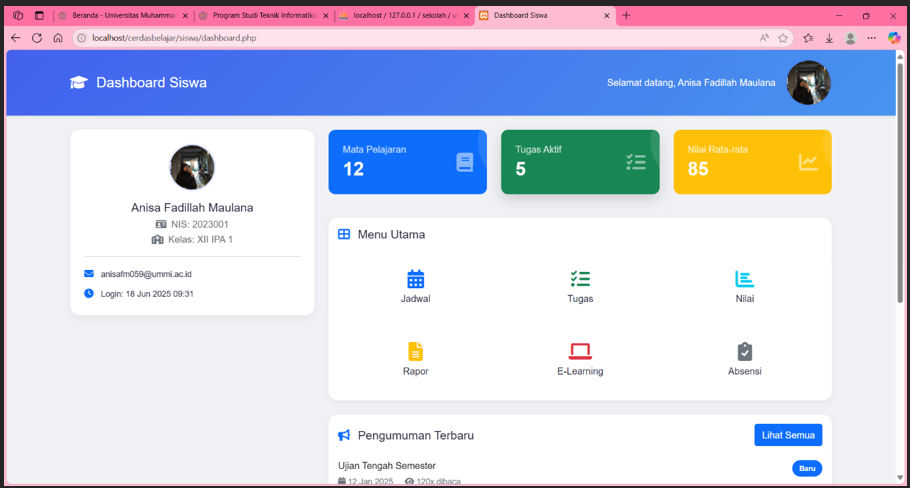Toggle read aloud icon in address bar
The height and width of the screenshot is (488, 910).
click(x=764, y=38)
